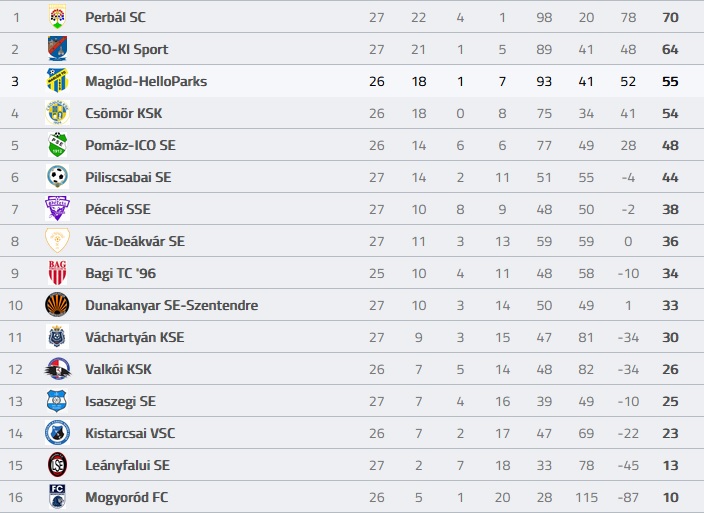Viewport: 704px width, 513px height.
Task: Click the Perbál SC team name
Action: [115, 18]
